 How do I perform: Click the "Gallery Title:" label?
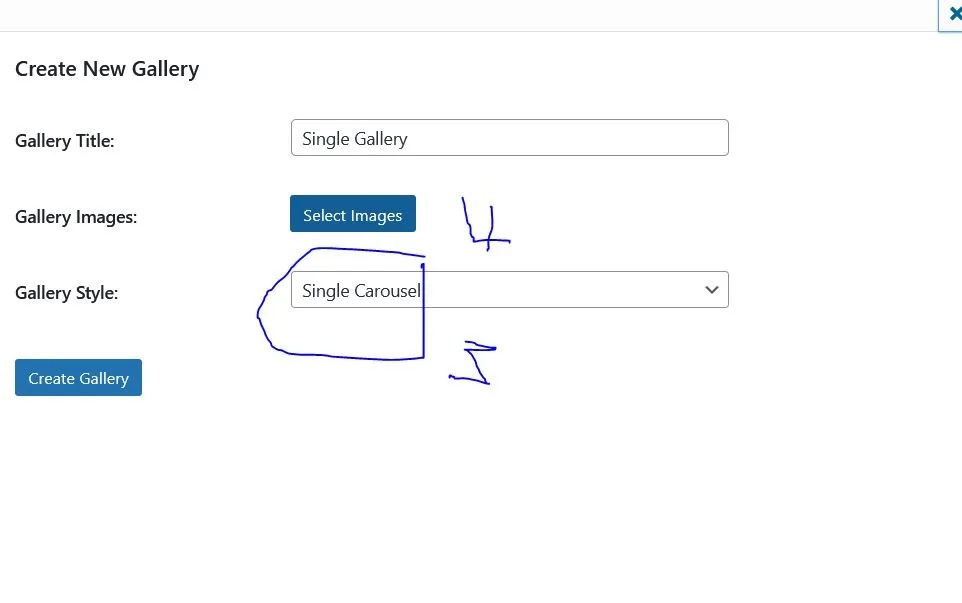click(65, 141)
